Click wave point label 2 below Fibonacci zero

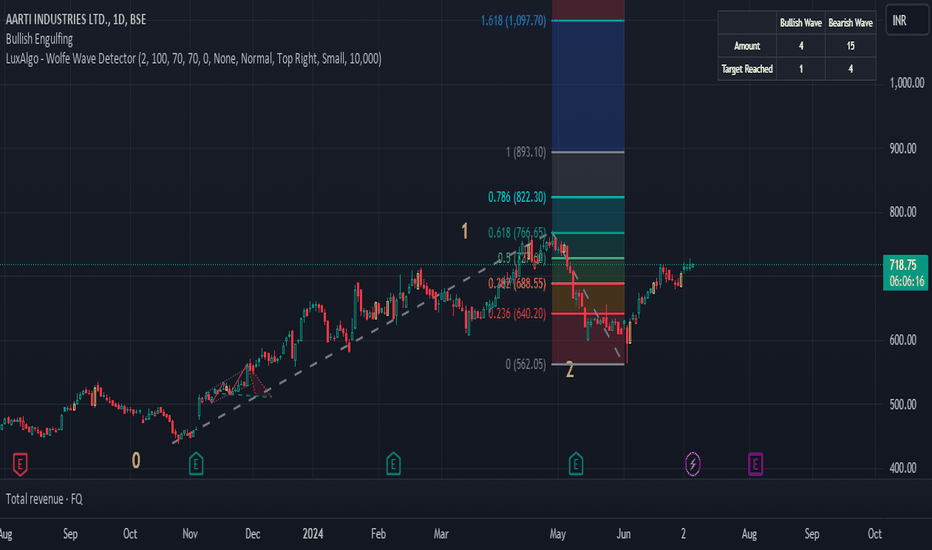click(570, 370)
